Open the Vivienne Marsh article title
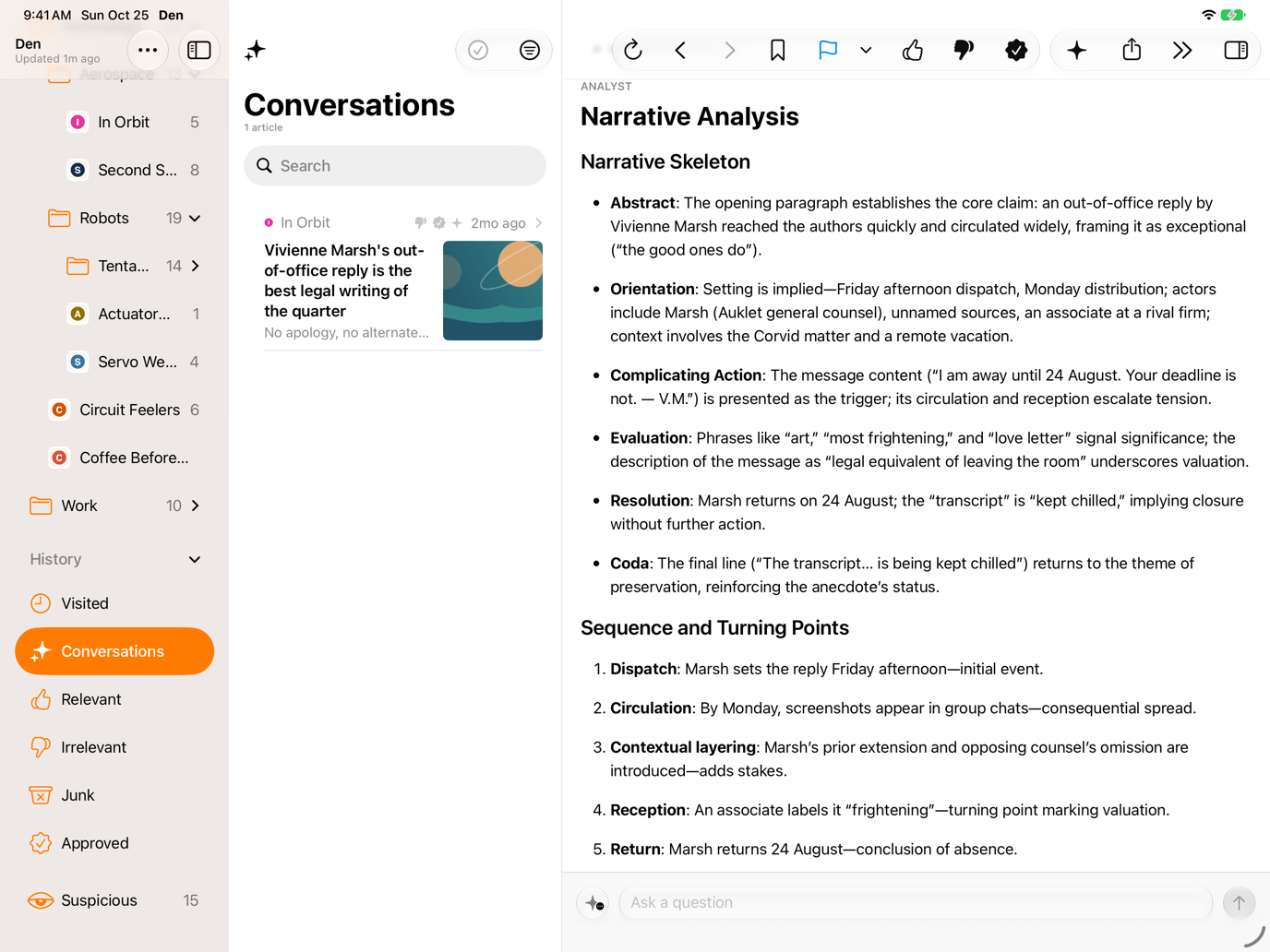 point(345,280)
